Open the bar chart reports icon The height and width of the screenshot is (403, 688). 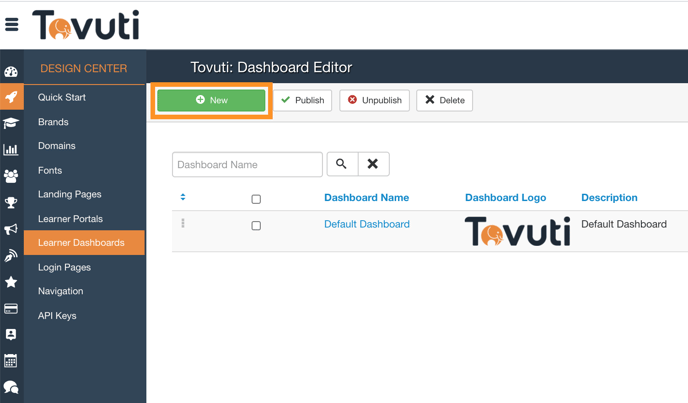[x=11, y=150]
